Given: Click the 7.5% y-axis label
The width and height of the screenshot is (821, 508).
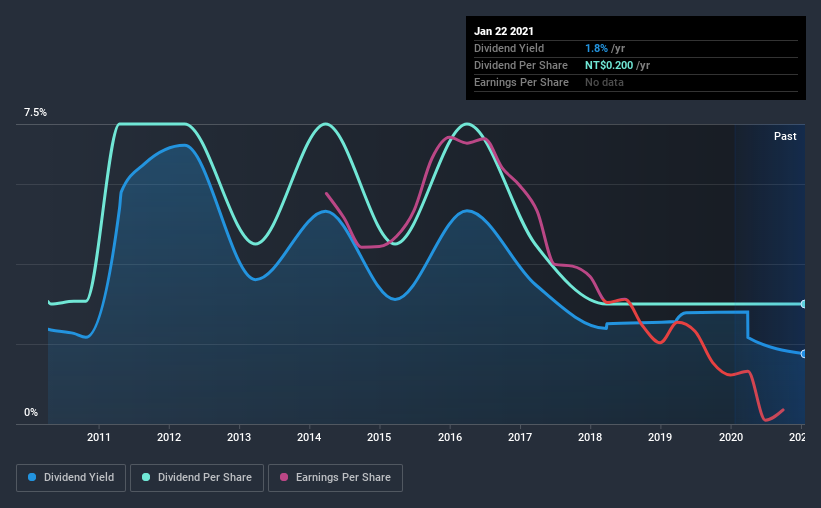Looking at the screenshot, I should click(35, 113).
